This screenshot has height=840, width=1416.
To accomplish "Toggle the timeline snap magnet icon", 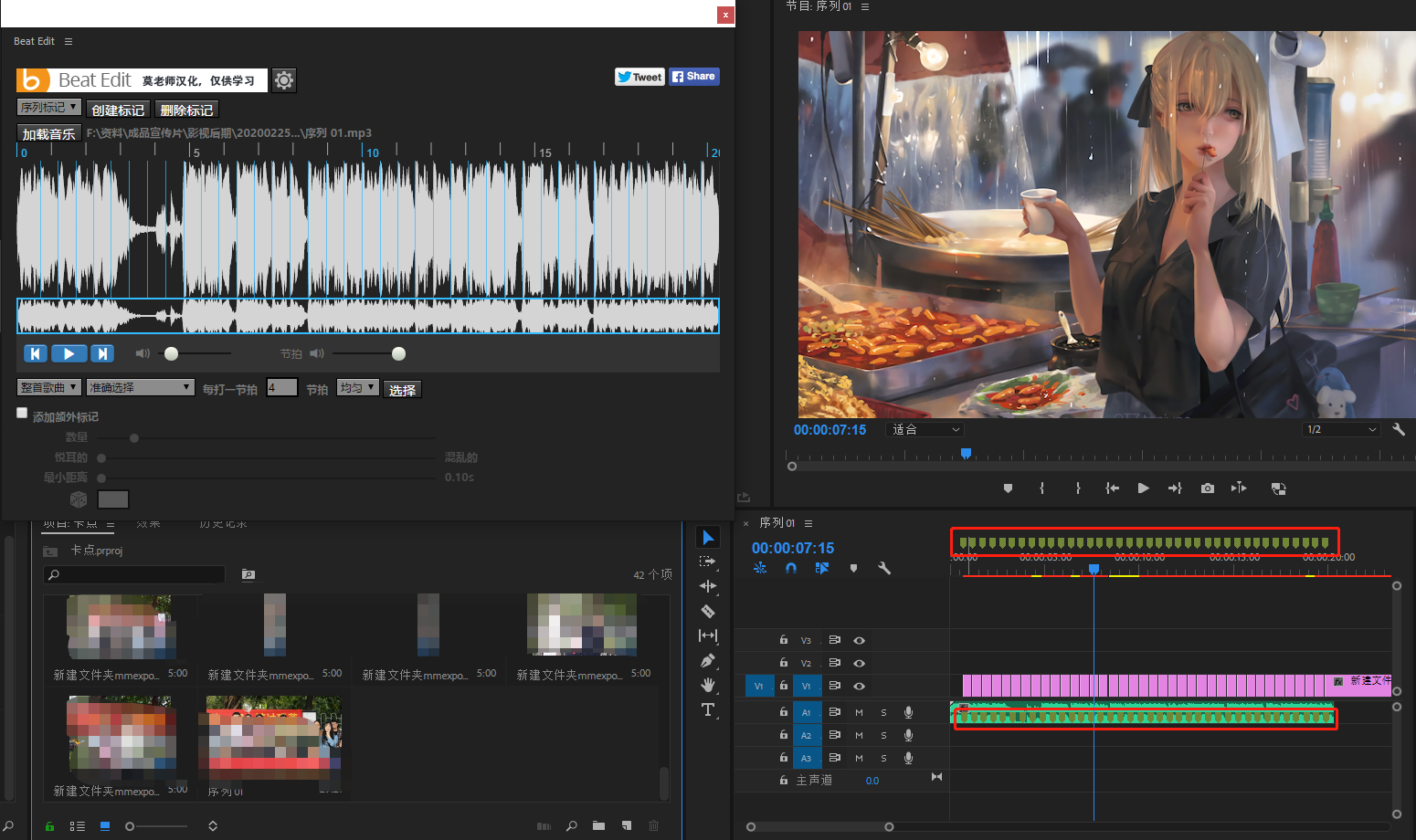I will tap(791, 568).
